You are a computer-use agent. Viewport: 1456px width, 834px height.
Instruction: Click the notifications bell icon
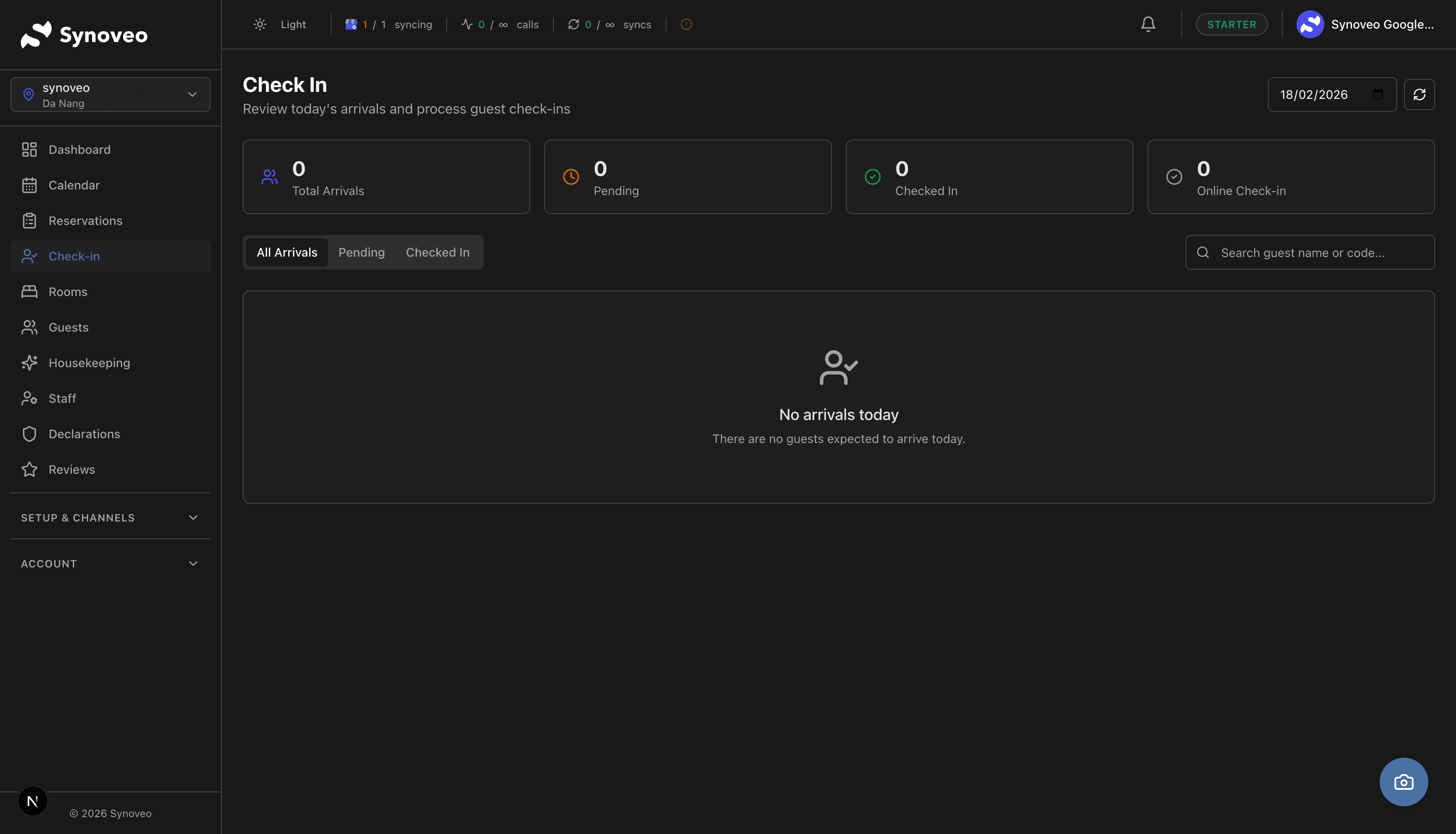tap(1148, 24)
